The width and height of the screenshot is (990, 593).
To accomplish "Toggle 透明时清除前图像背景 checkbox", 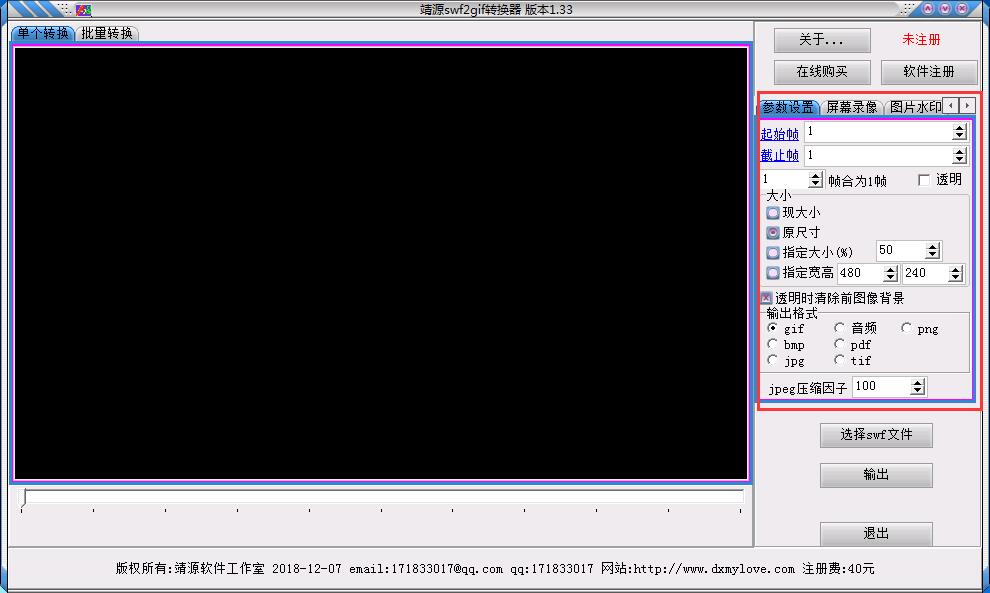I will click(x=767, y=298).
